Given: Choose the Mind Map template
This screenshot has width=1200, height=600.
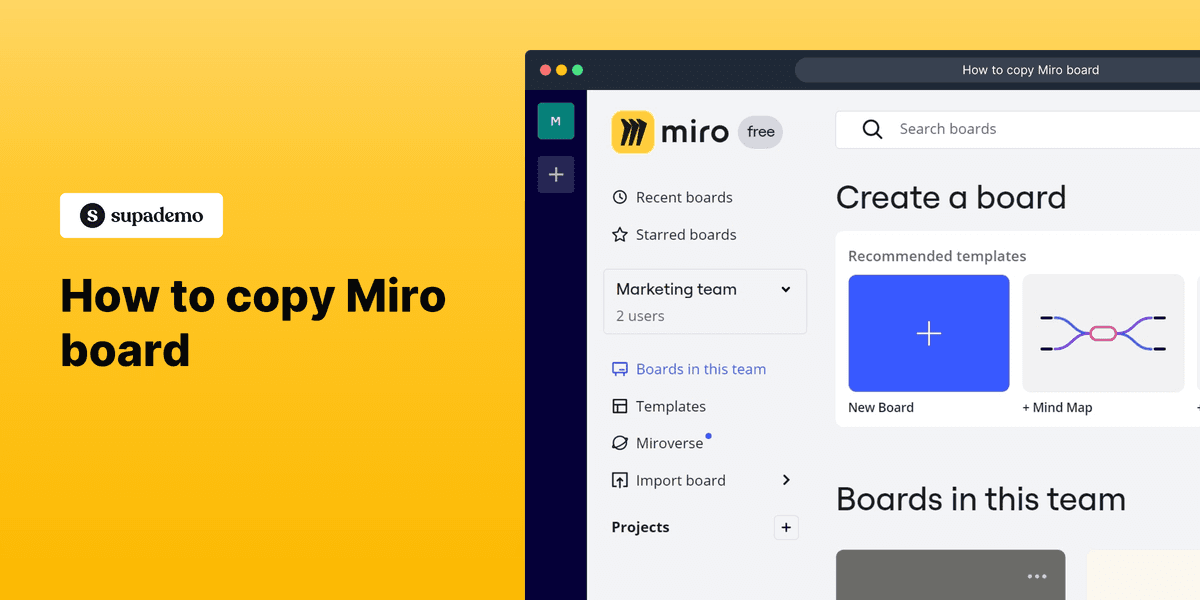Looking at the screenshot, I should [x=1103, y=332].
